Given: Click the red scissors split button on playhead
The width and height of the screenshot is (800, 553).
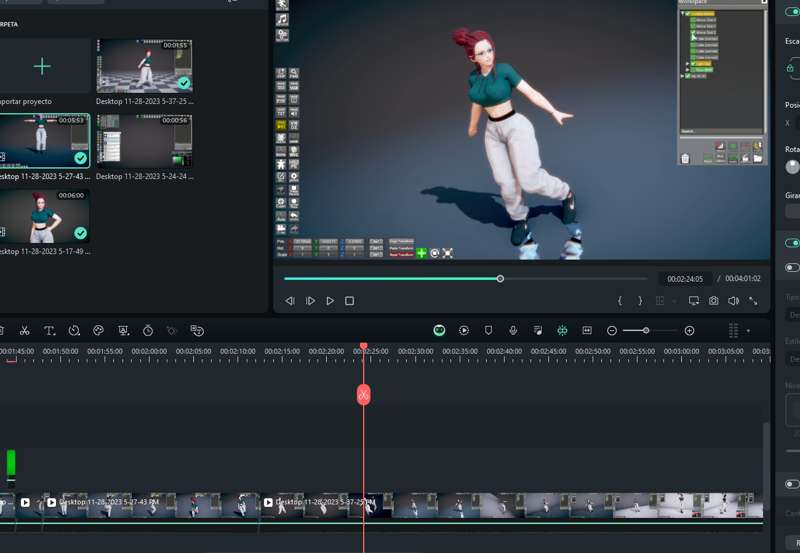Looking at the screenshot, I should pyautogui.click(x=363, y=394).
